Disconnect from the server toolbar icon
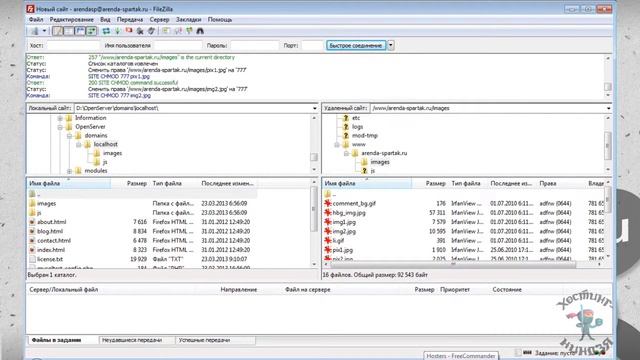 coord(140,31)
